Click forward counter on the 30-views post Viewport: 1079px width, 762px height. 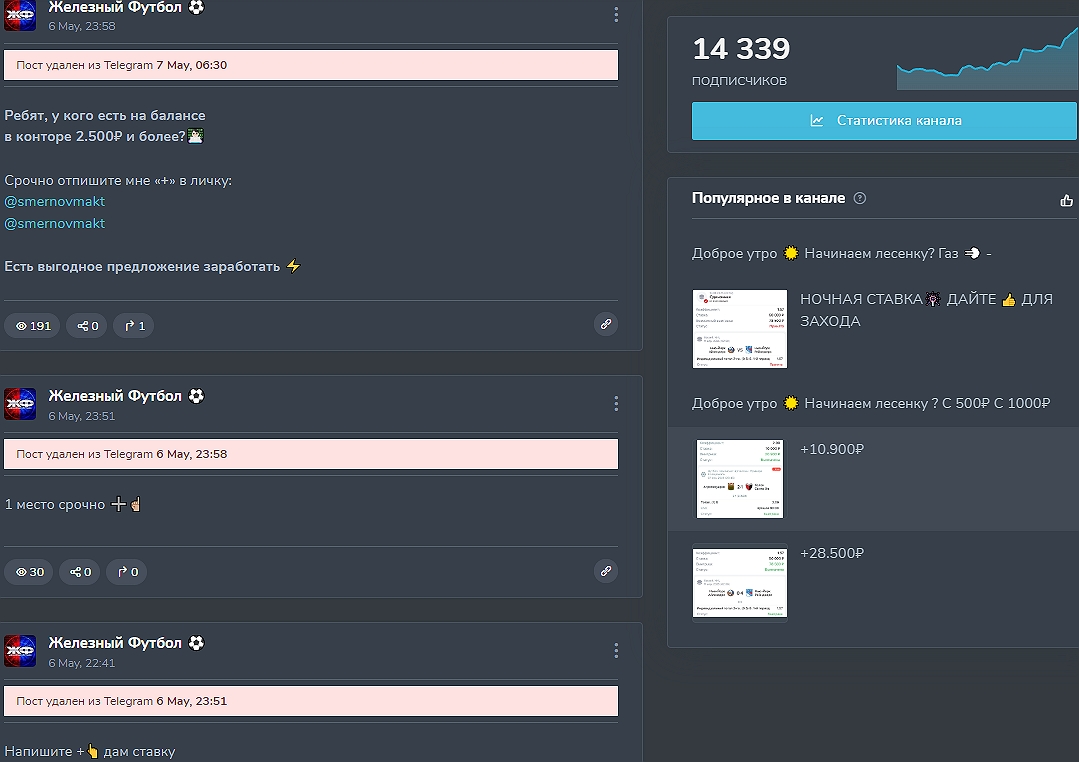[127, 572]
